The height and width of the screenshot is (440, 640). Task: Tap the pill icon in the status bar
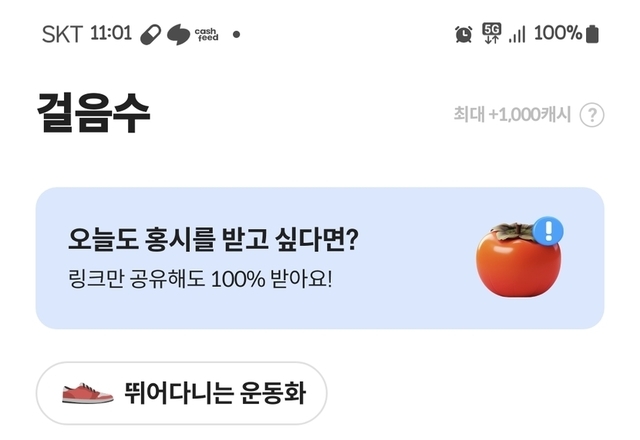[x=151, y=34]
